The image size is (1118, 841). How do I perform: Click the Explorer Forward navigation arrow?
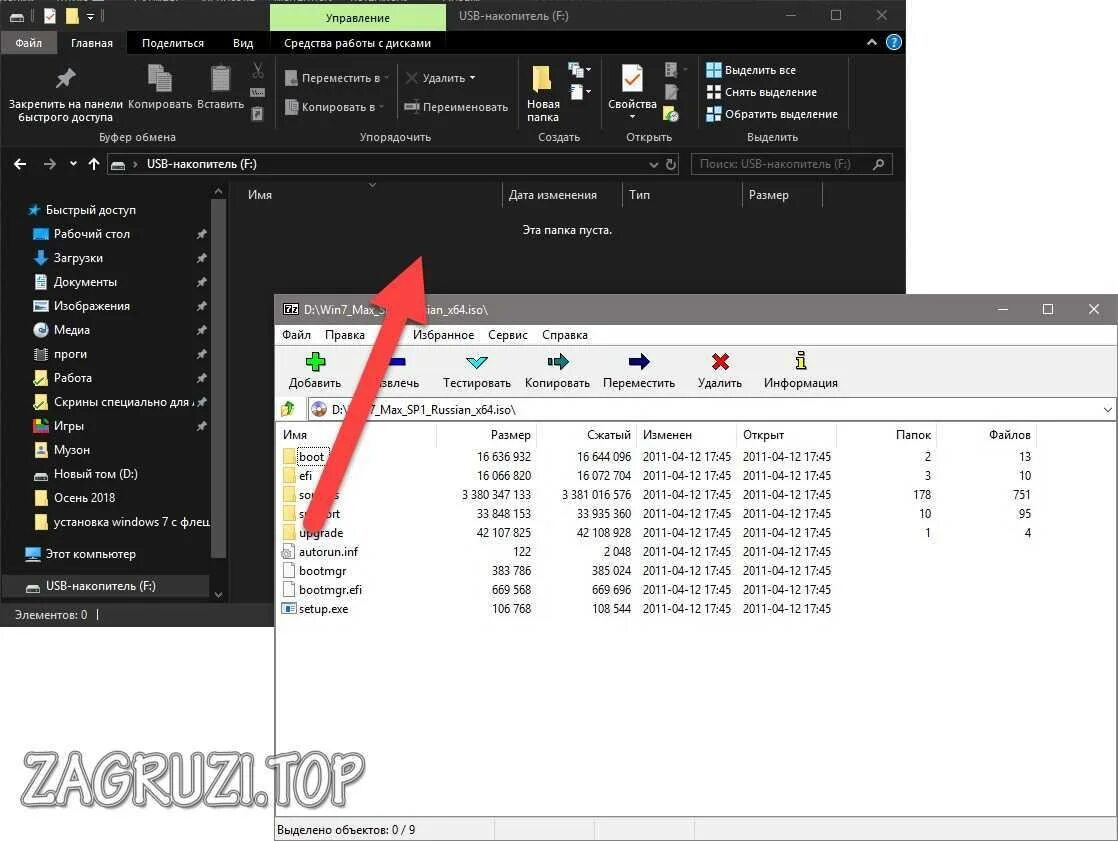pos(49,164)
